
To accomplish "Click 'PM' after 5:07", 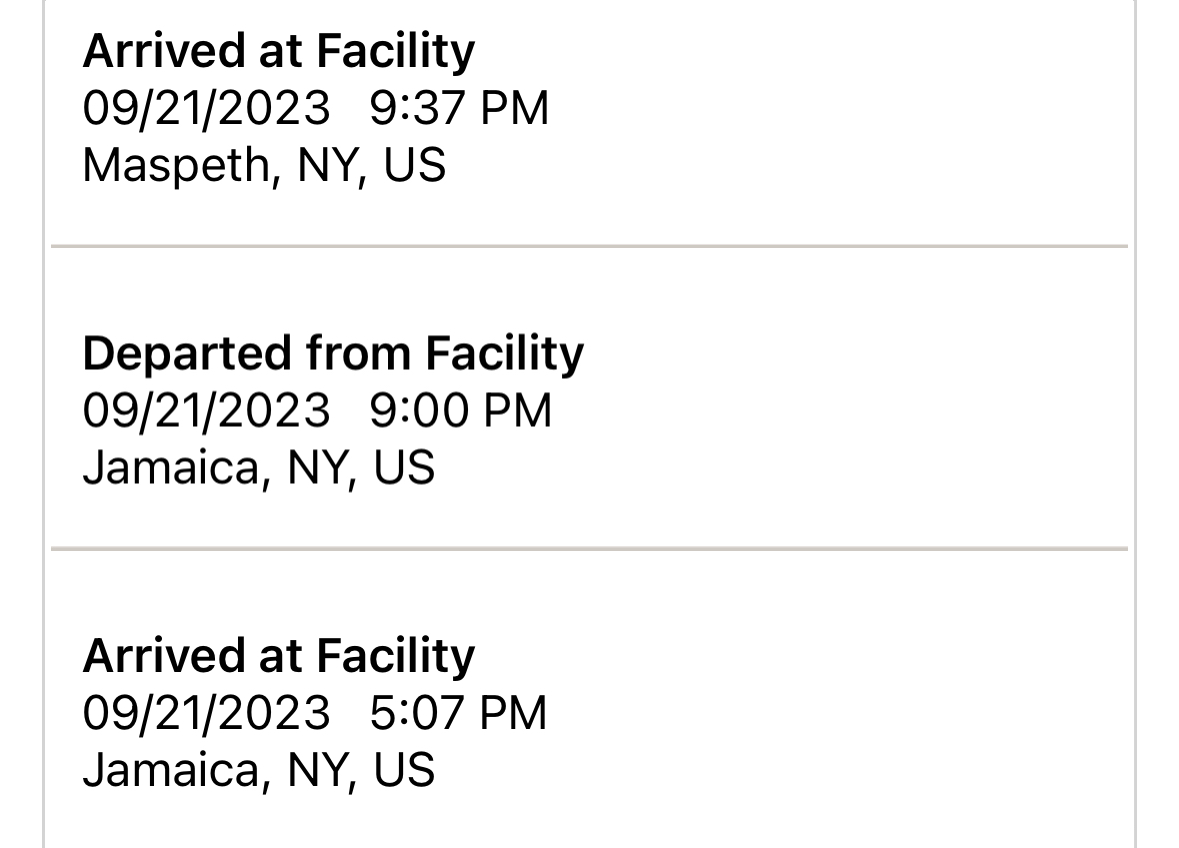I will pos(513,713).
